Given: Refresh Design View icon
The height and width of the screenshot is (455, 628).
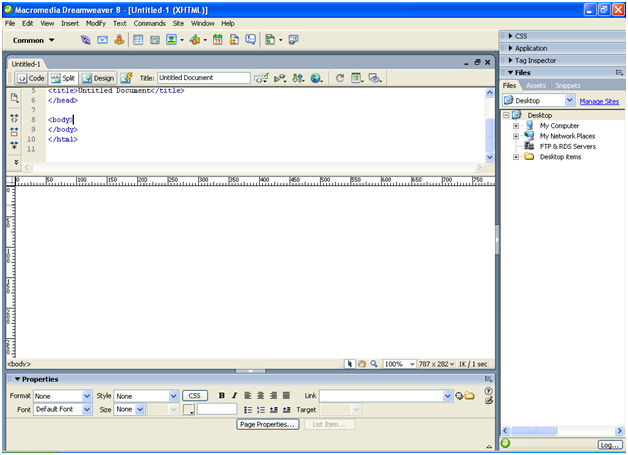Looking at the screenshot, I should [340, 78].
